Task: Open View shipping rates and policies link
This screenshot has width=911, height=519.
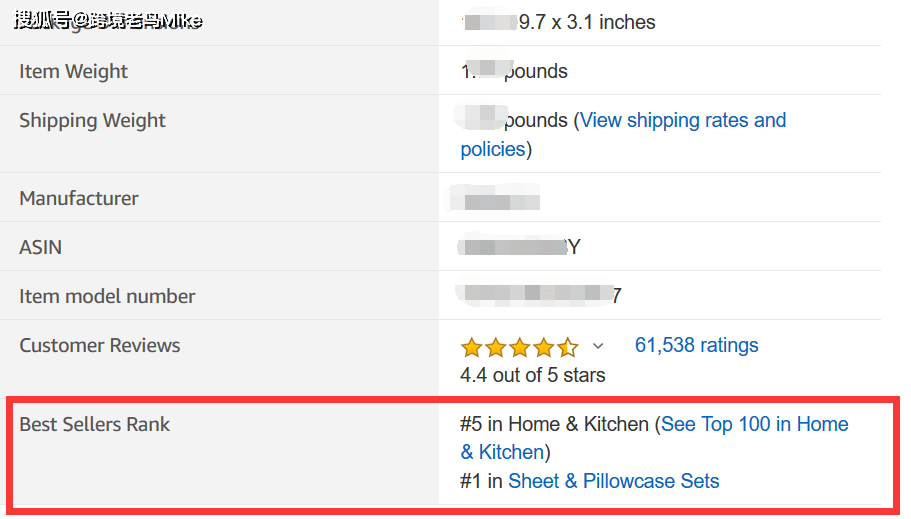Action: point(682,121)
